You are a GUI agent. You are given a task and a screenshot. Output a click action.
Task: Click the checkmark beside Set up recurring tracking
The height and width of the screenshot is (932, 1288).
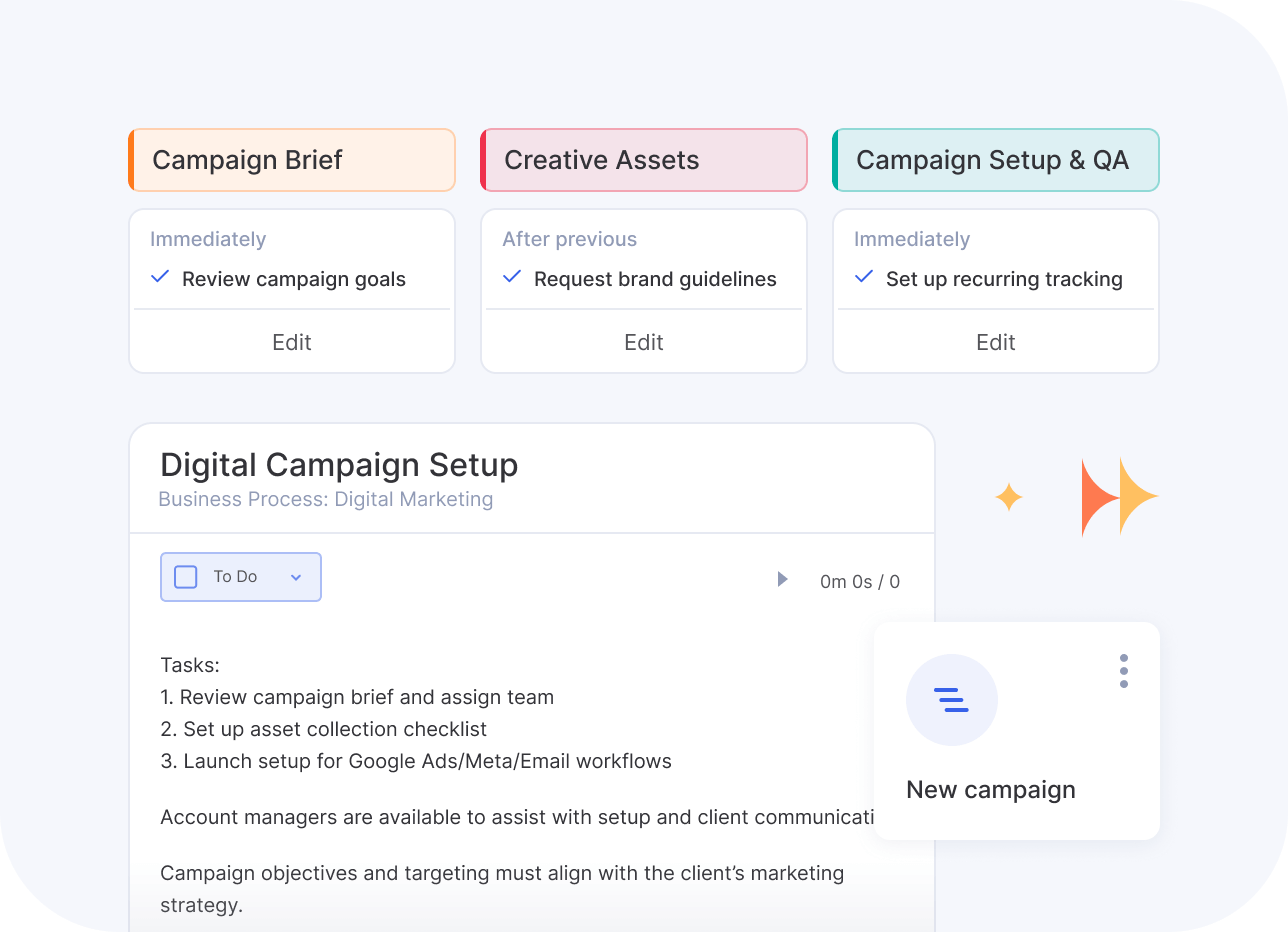pos(864,277)
